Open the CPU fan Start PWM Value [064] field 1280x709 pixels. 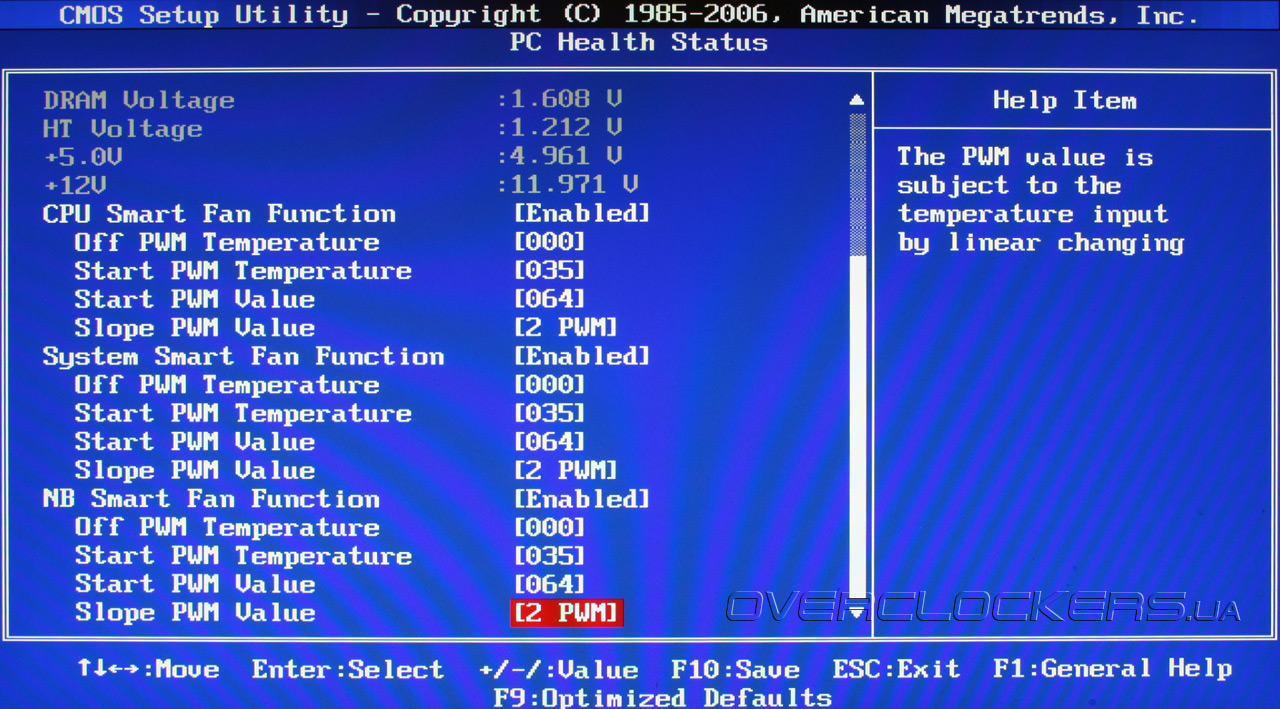[549, 299]
